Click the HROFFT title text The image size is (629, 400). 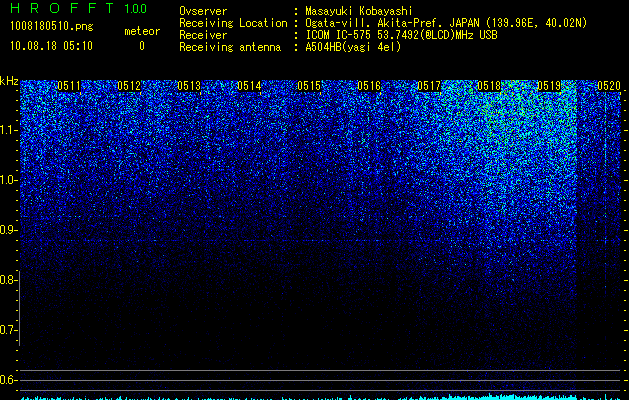pos(62,8)
